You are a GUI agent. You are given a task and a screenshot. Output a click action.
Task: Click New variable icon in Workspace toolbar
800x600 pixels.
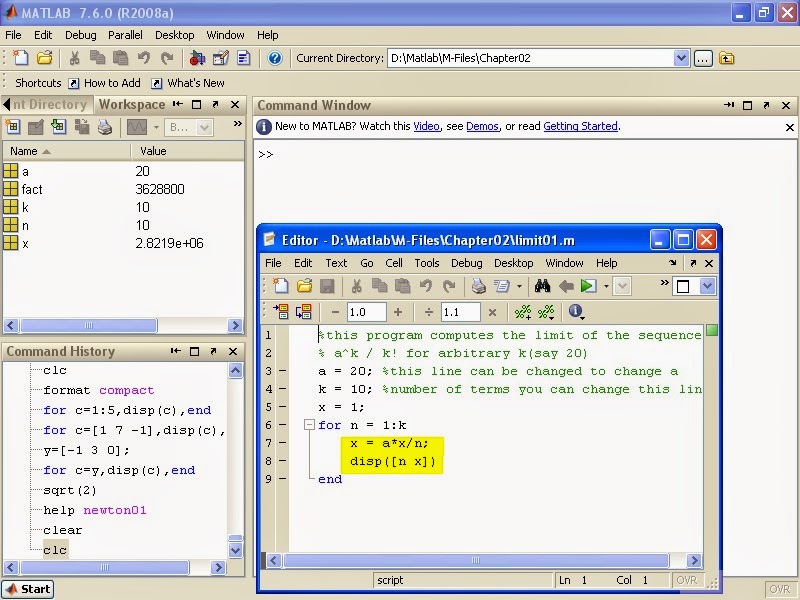pyautogui.click(x=12, y=127)
